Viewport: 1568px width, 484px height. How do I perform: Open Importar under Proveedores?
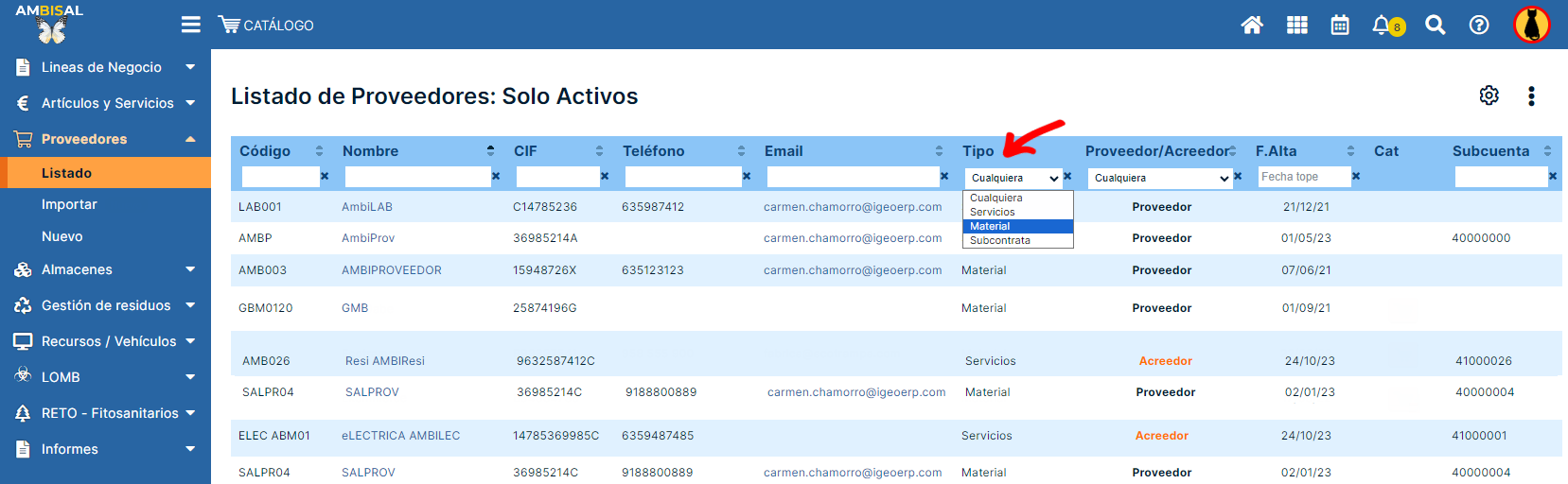tap(69, 204)
